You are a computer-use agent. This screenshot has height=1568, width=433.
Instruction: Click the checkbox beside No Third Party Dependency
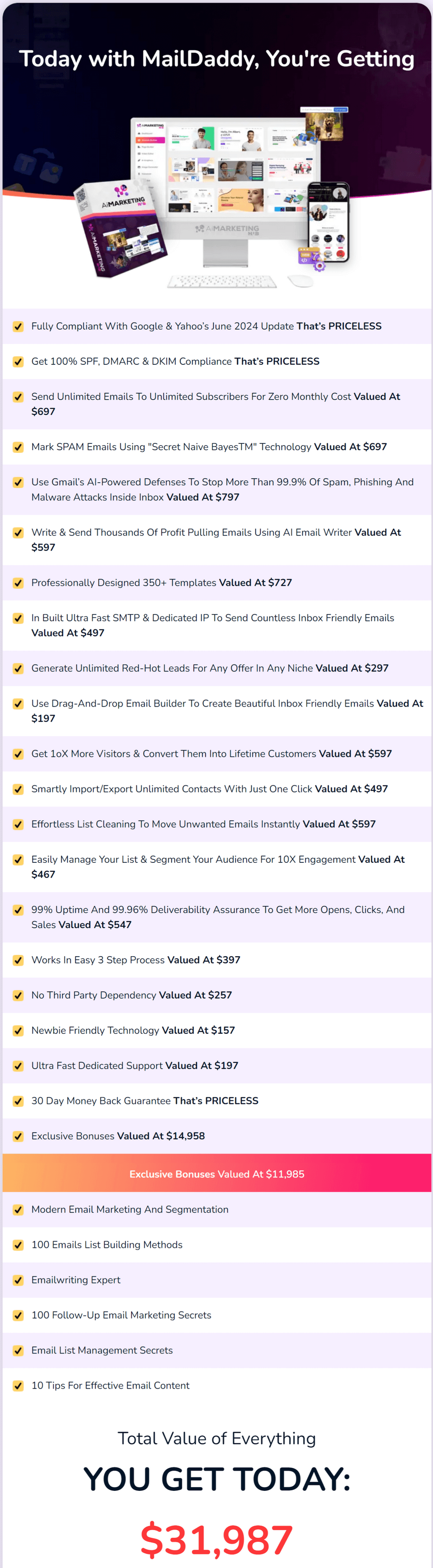click(x=18, y=996)
